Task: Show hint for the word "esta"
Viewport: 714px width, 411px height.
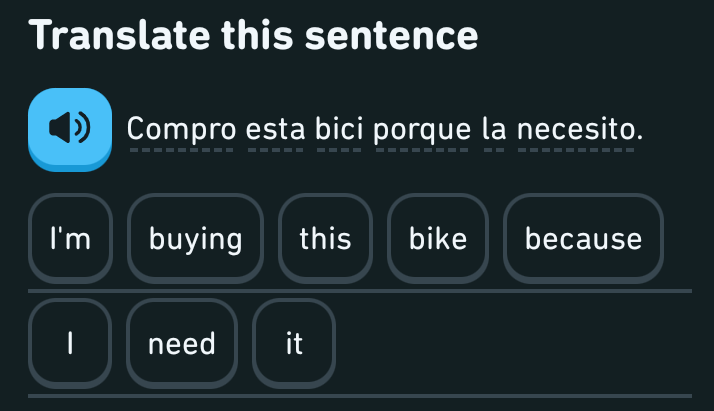Action: [x=275, y=129]
